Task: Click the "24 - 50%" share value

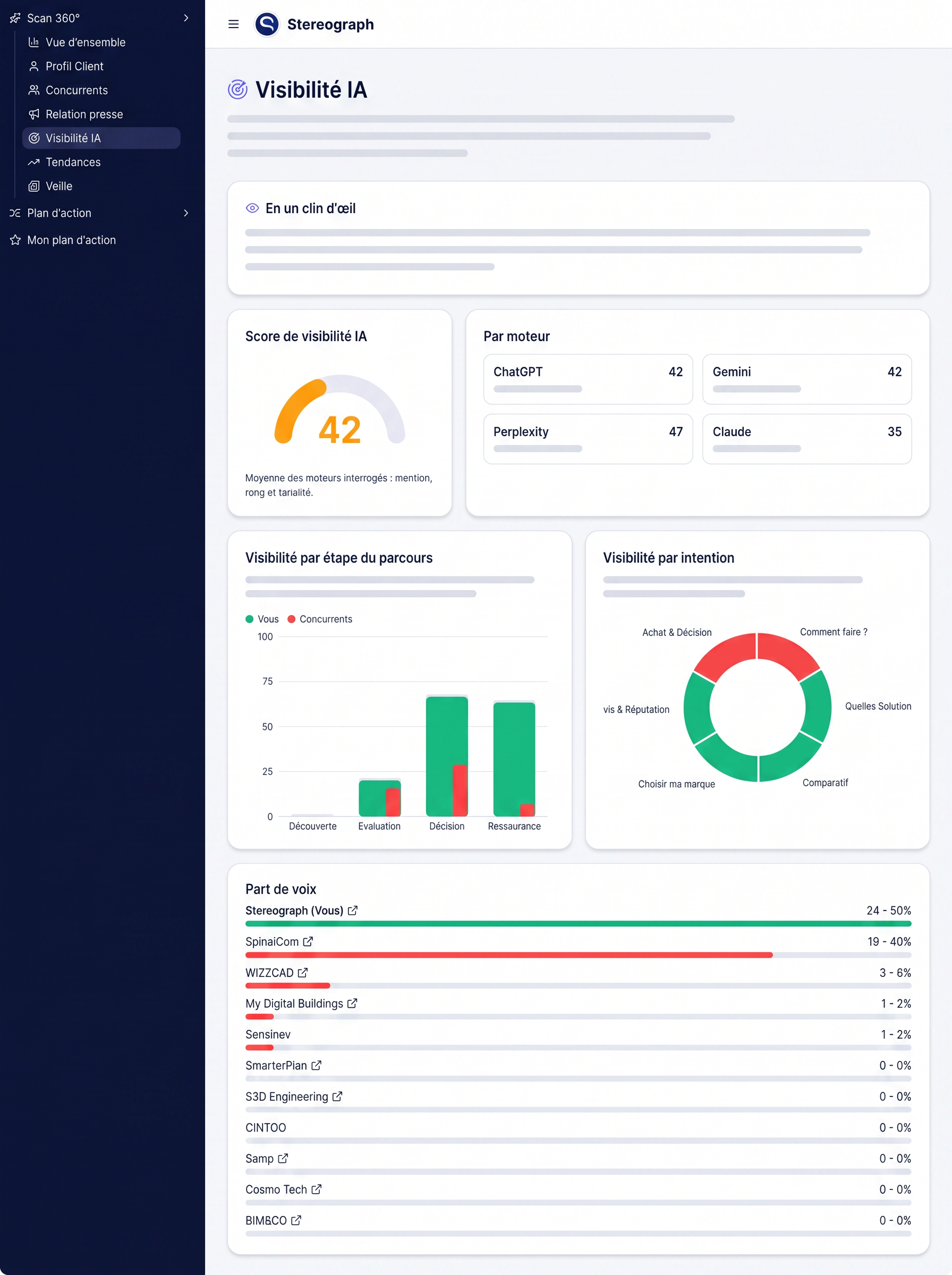Action: [889, 911]
